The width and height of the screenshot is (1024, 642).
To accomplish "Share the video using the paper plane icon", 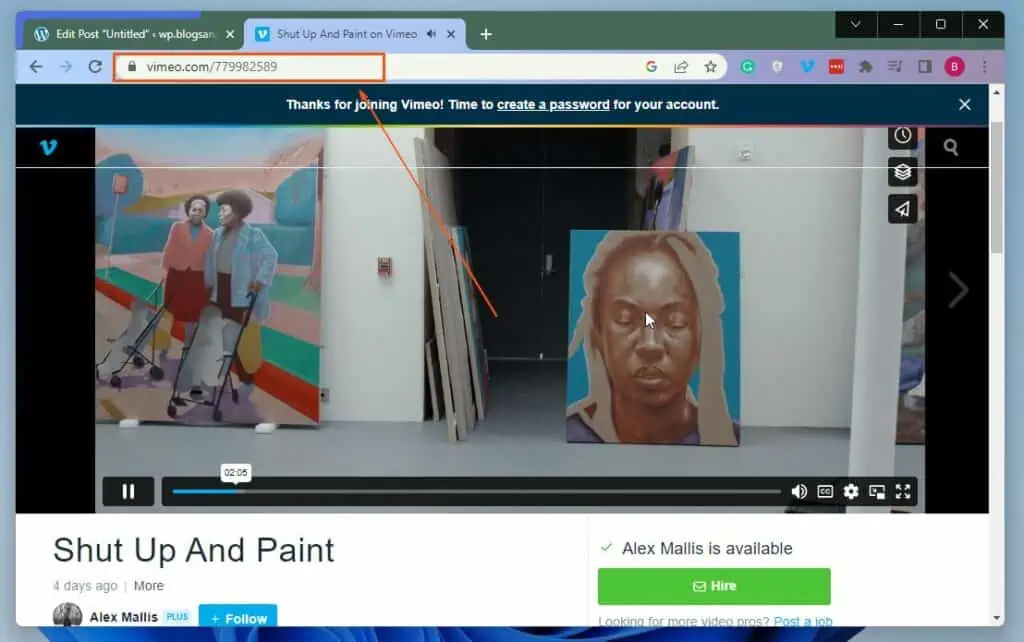I will pos(901,209).
